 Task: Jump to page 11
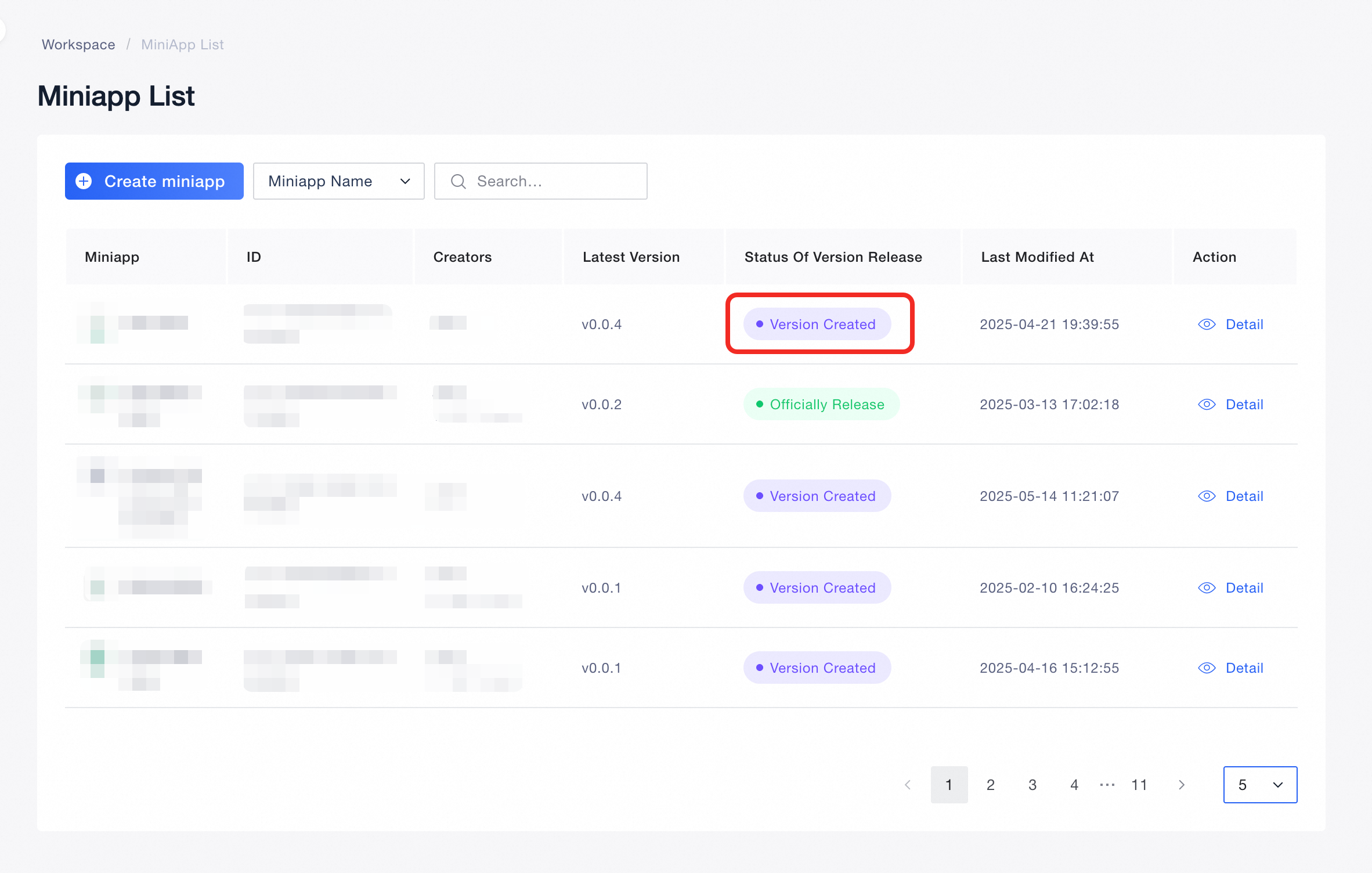pyautogui.click(x=1139, y=785)
